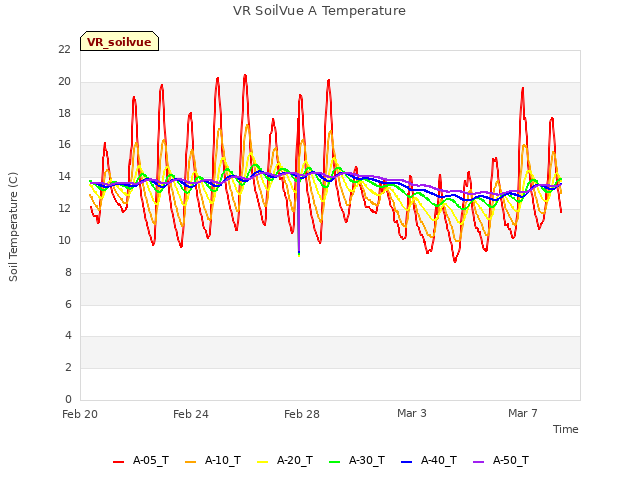Click the 14 y-axis tick label

pos(64,176)
